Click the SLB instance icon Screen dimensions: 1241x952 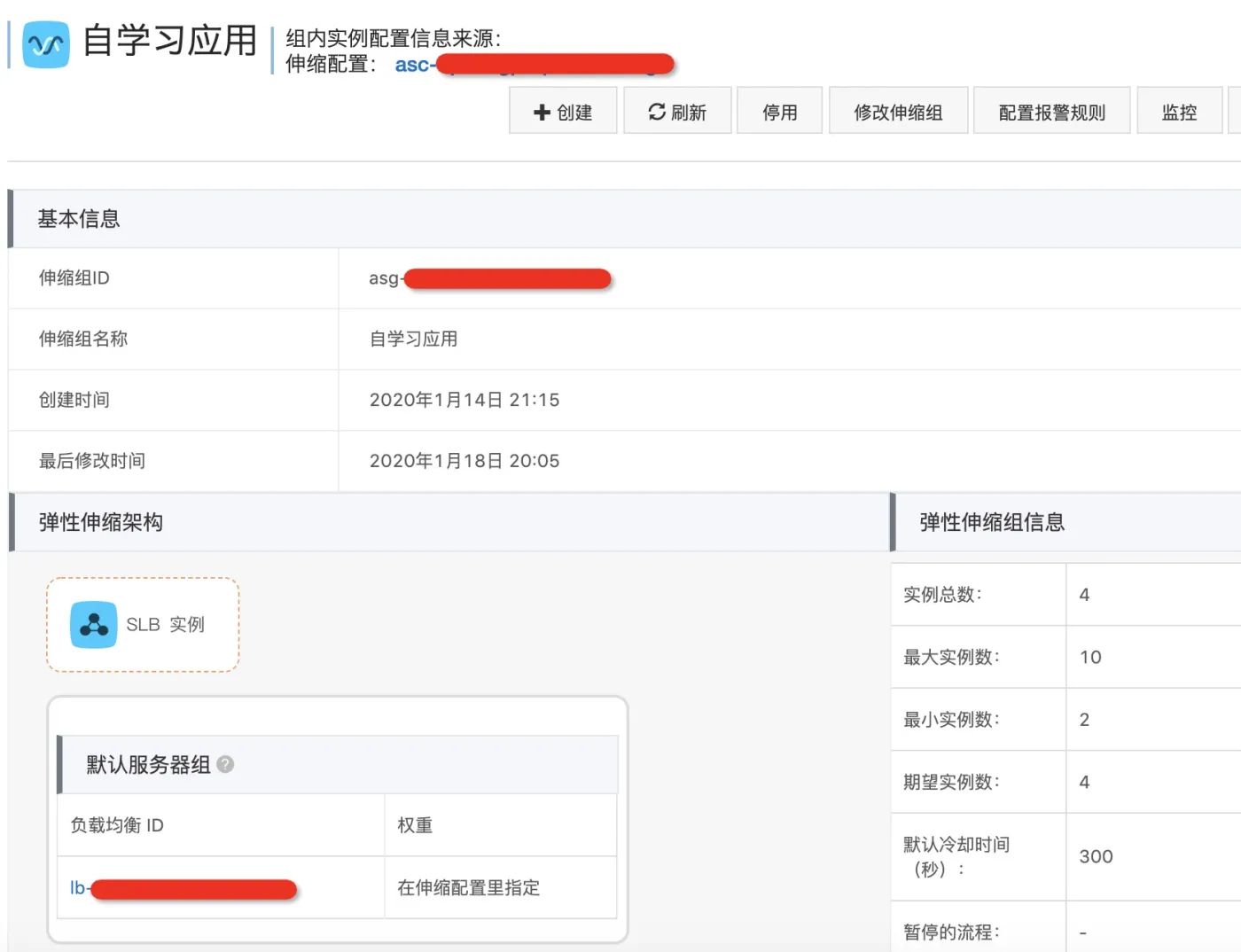94,625
